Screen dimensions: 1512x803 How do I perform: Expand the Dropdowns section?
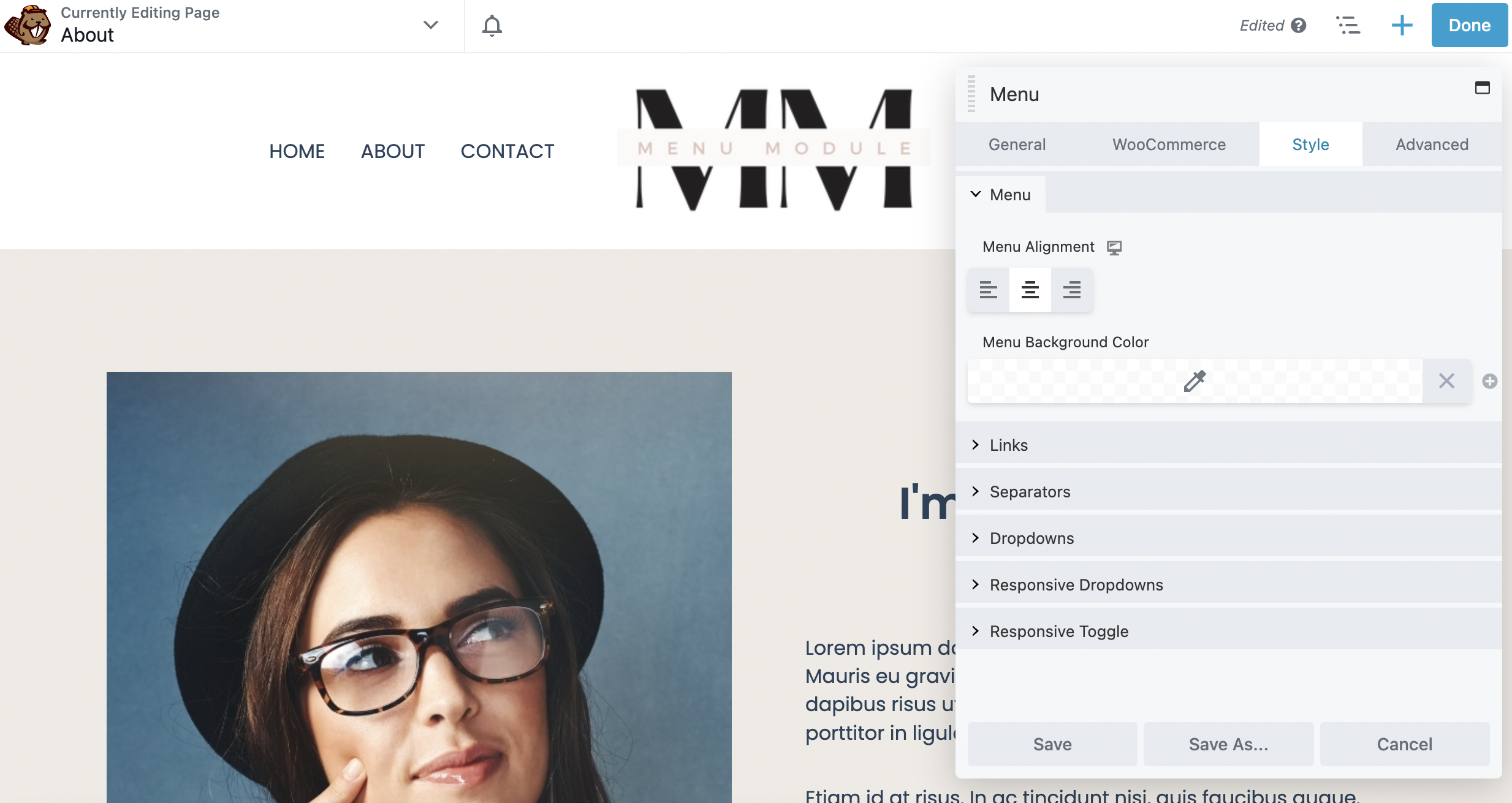point(1031,538)
